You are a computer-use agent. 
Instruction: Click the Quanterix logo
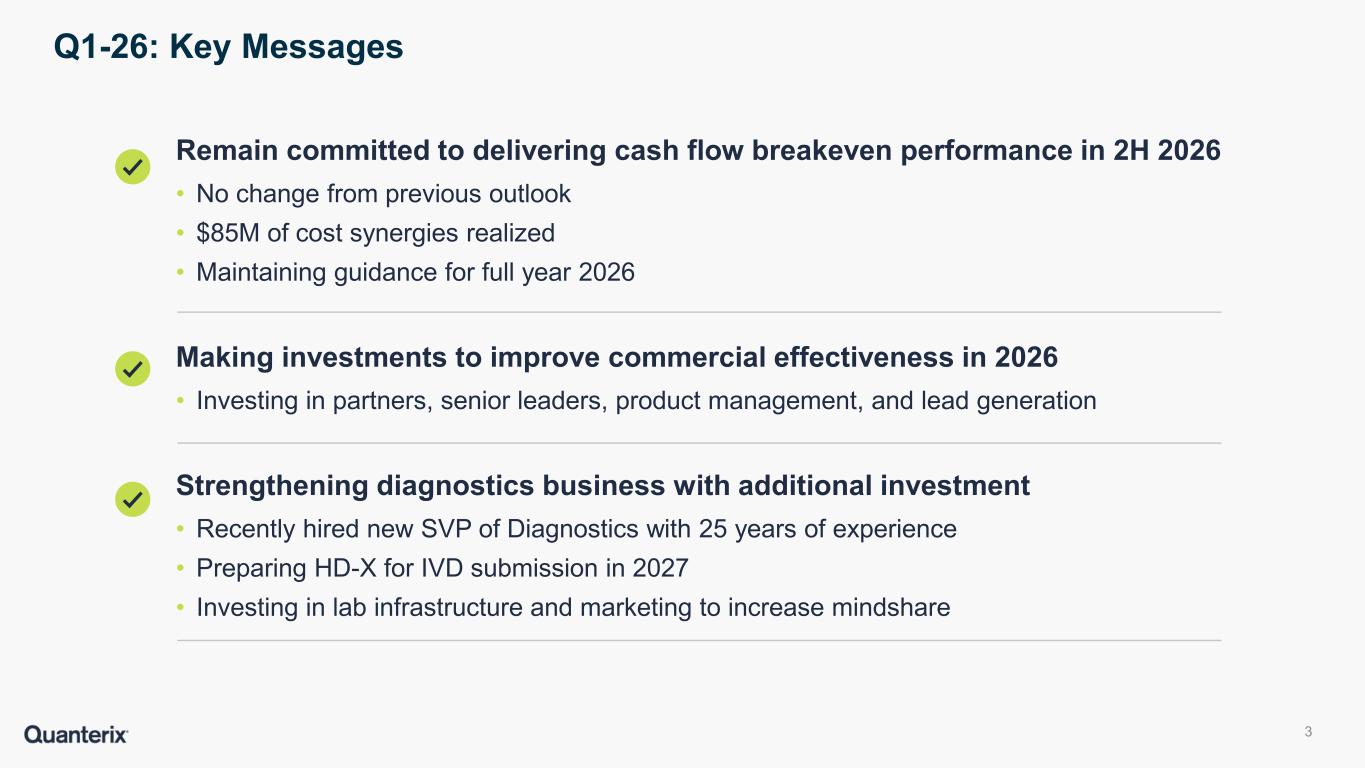(x=76, y=735)
